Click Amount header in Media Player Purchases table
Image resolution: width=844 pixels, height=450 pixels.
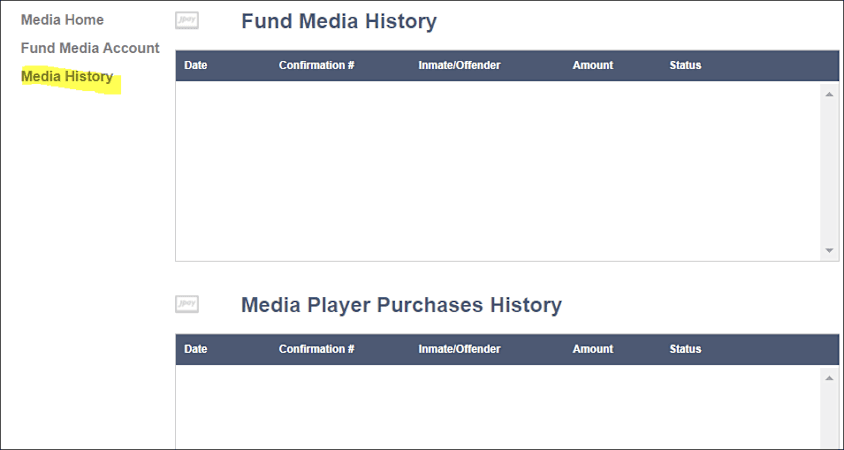(x=592, y=350)
